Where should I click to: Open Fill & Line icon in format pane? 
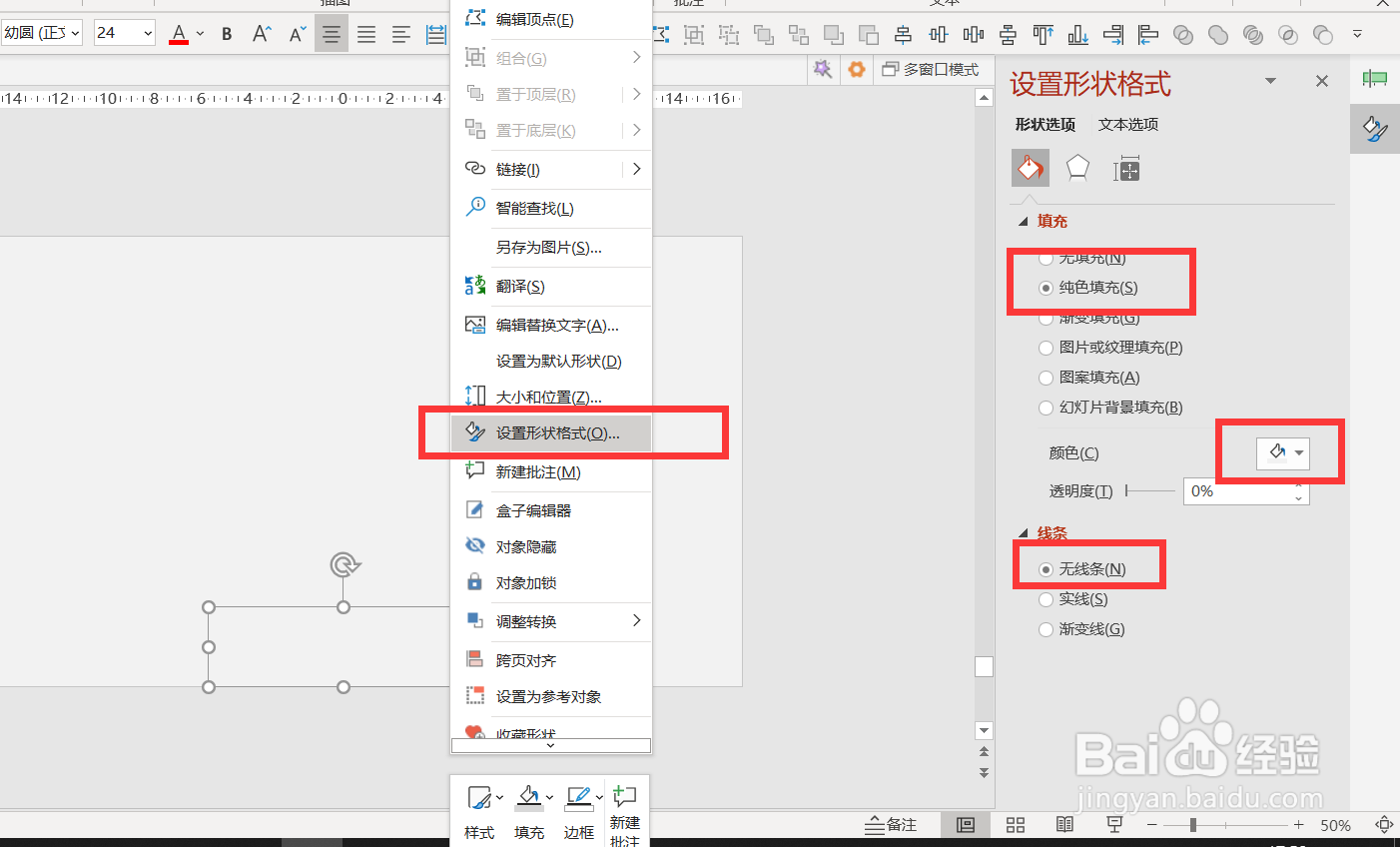[1031, 169]
